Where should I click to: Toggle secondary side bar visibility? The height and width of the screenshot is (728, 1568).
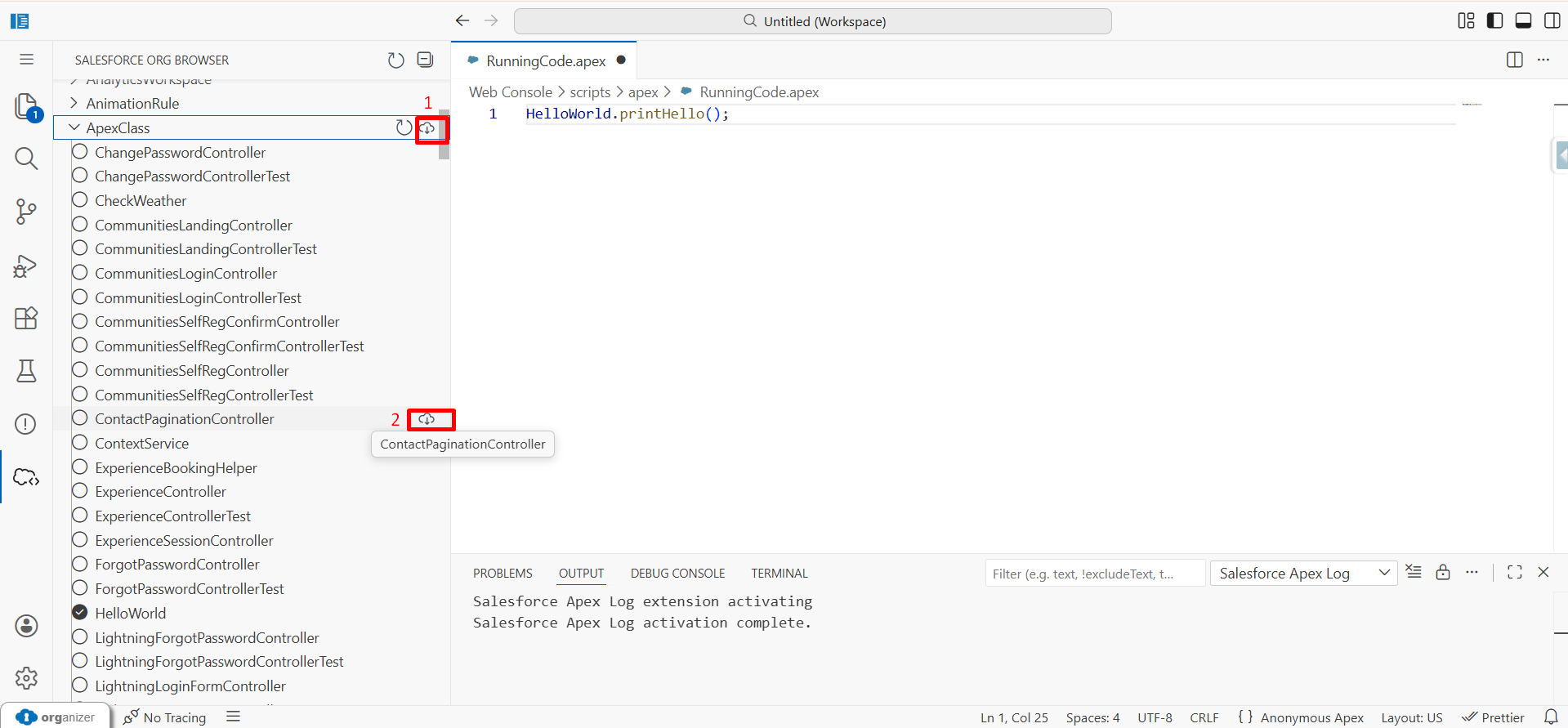click(x=1552, y=20)
